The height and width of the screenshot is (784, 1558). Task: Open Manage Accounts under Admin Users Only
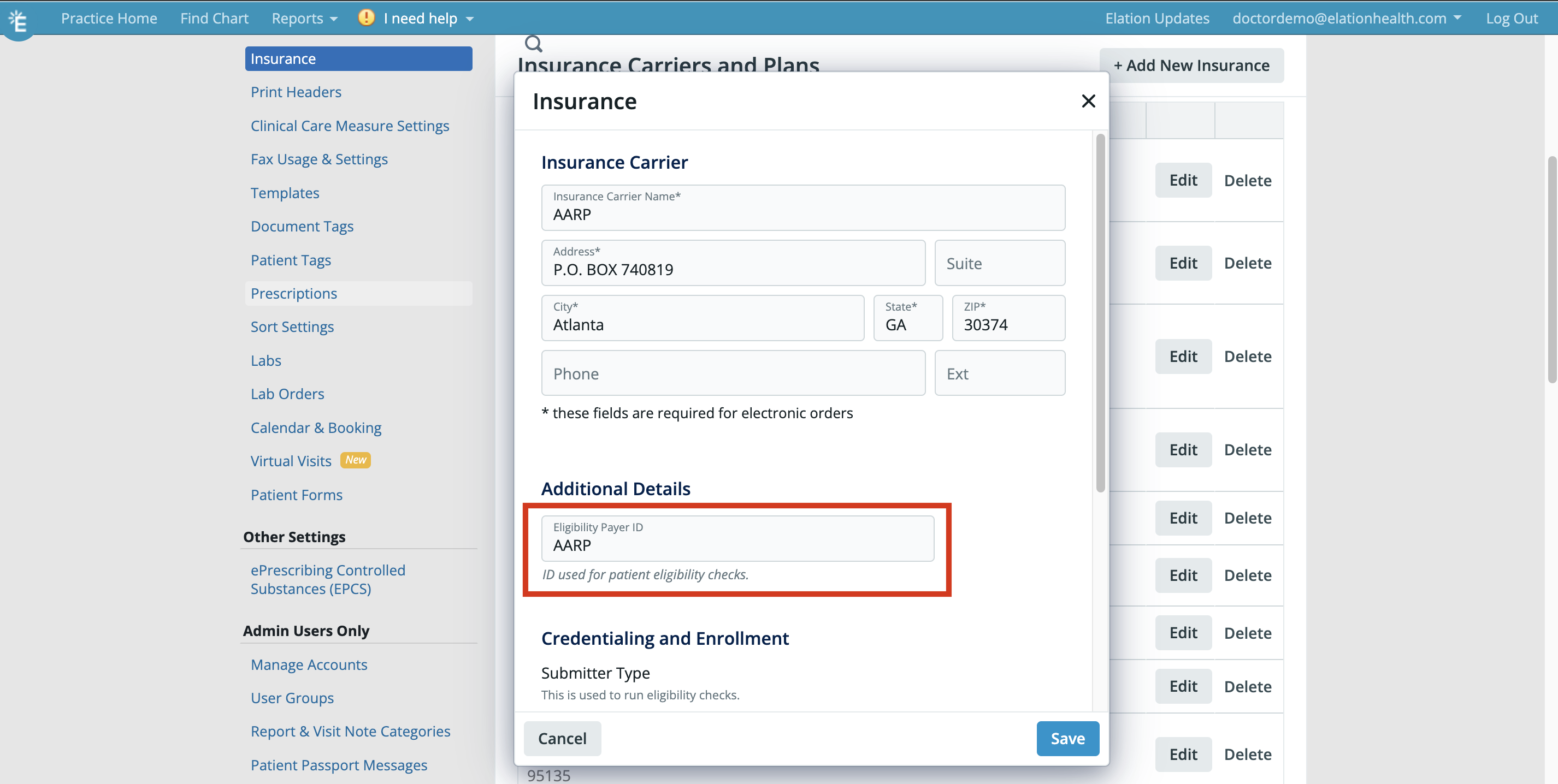[309, 664]
